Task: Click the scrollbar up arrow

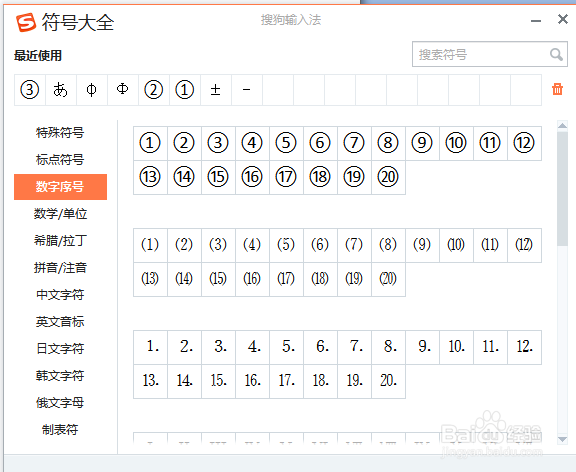Action: 562,126
